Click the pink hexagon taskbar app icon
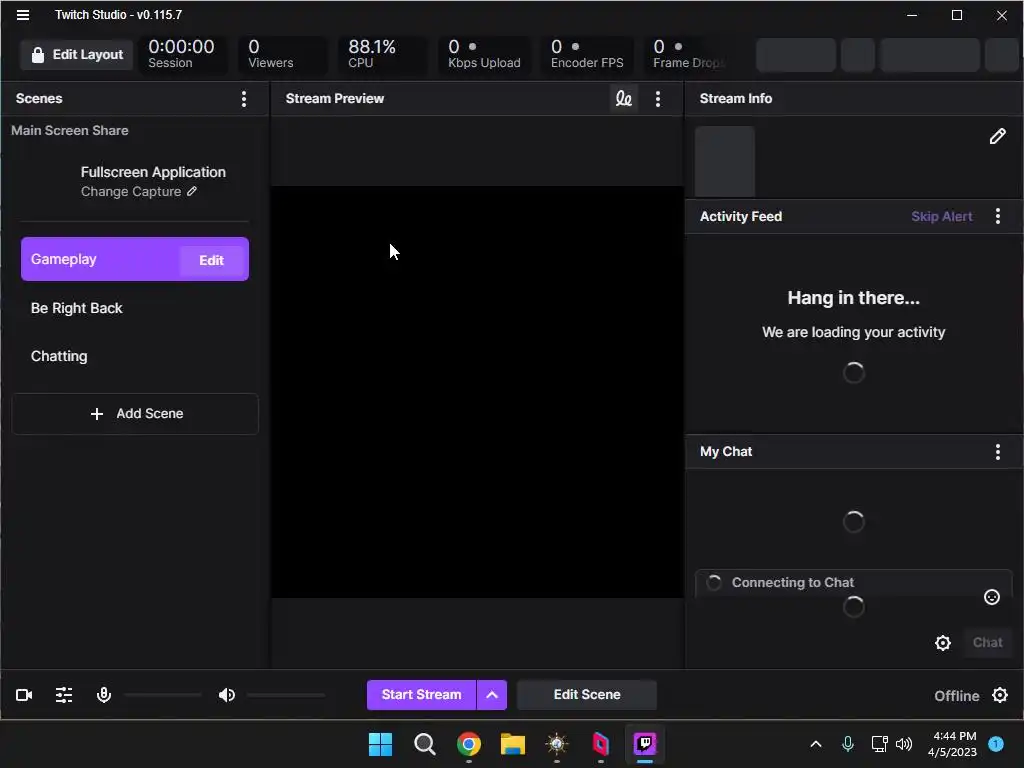The image size is (1024, 768). [600, 744]
